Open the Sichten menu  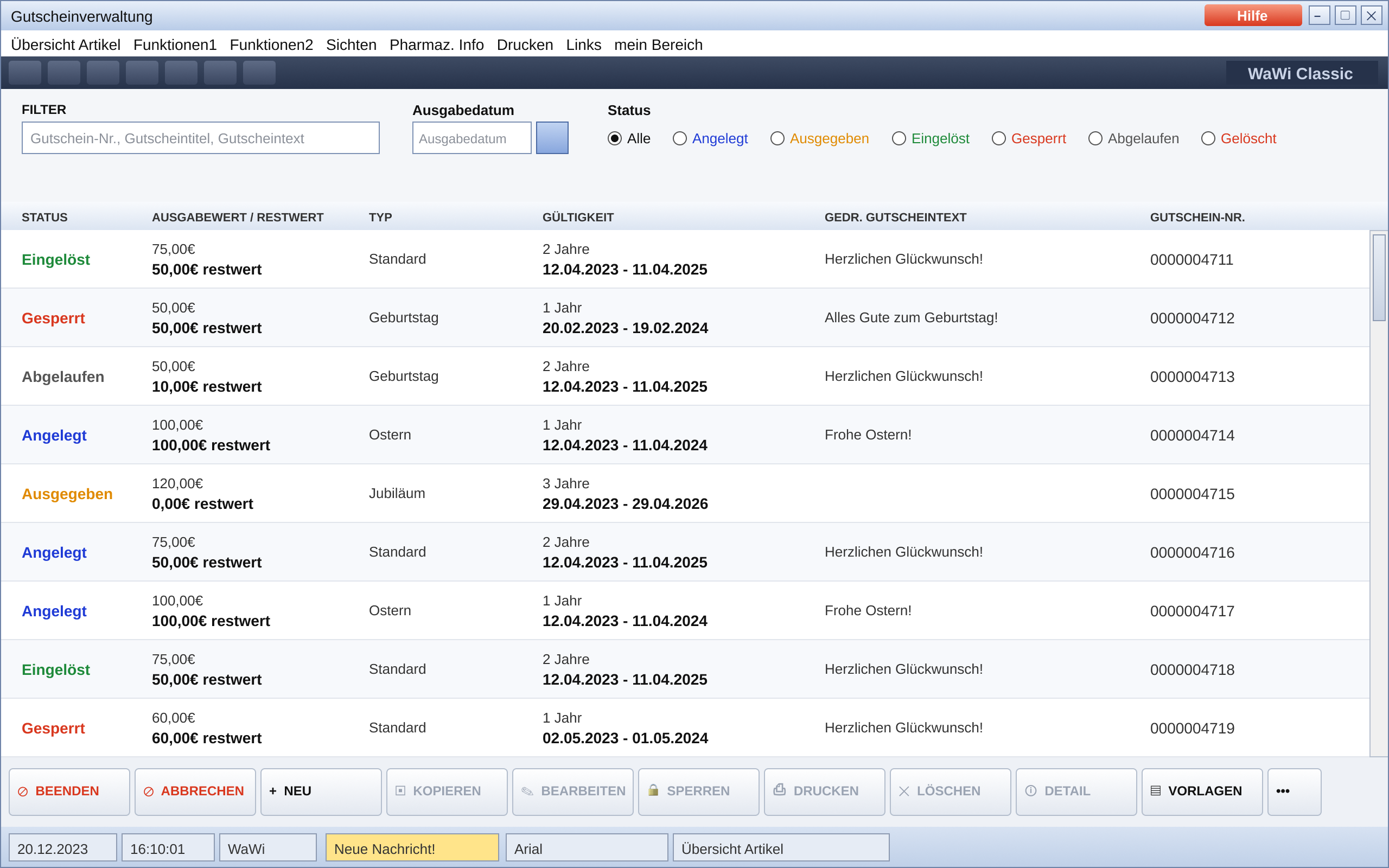351,45
